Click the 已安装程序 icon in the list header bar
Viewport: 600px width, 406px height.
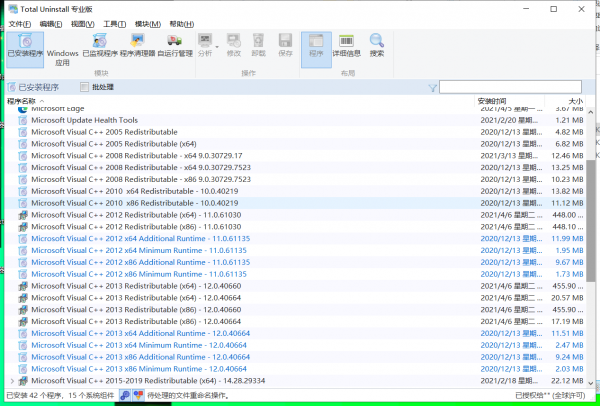[12, 87]
